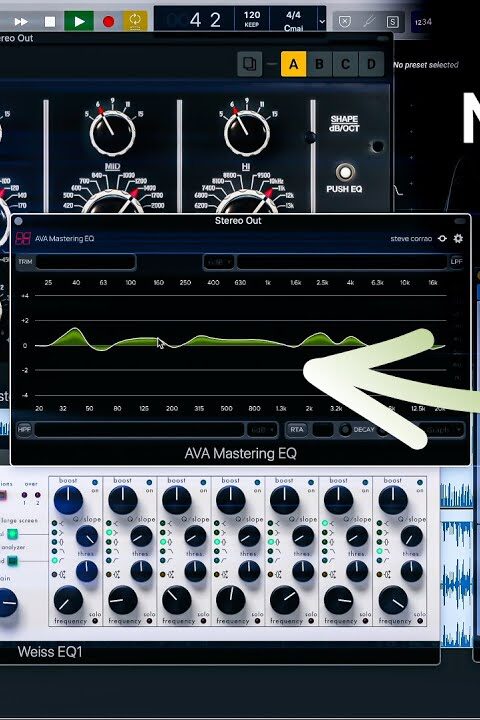Start playback with the green Play button
The width and height of the screenshot is (480, 720).
[x=79, y=21]
